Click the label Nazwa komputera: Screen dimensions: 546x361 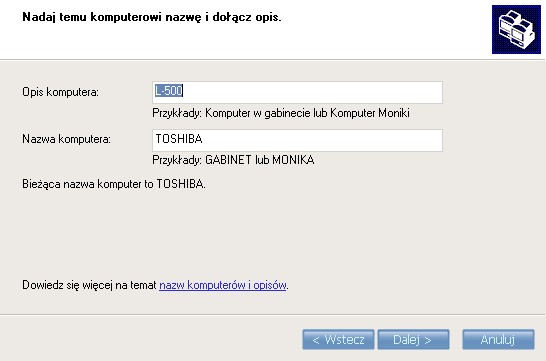tap(67, 139)
